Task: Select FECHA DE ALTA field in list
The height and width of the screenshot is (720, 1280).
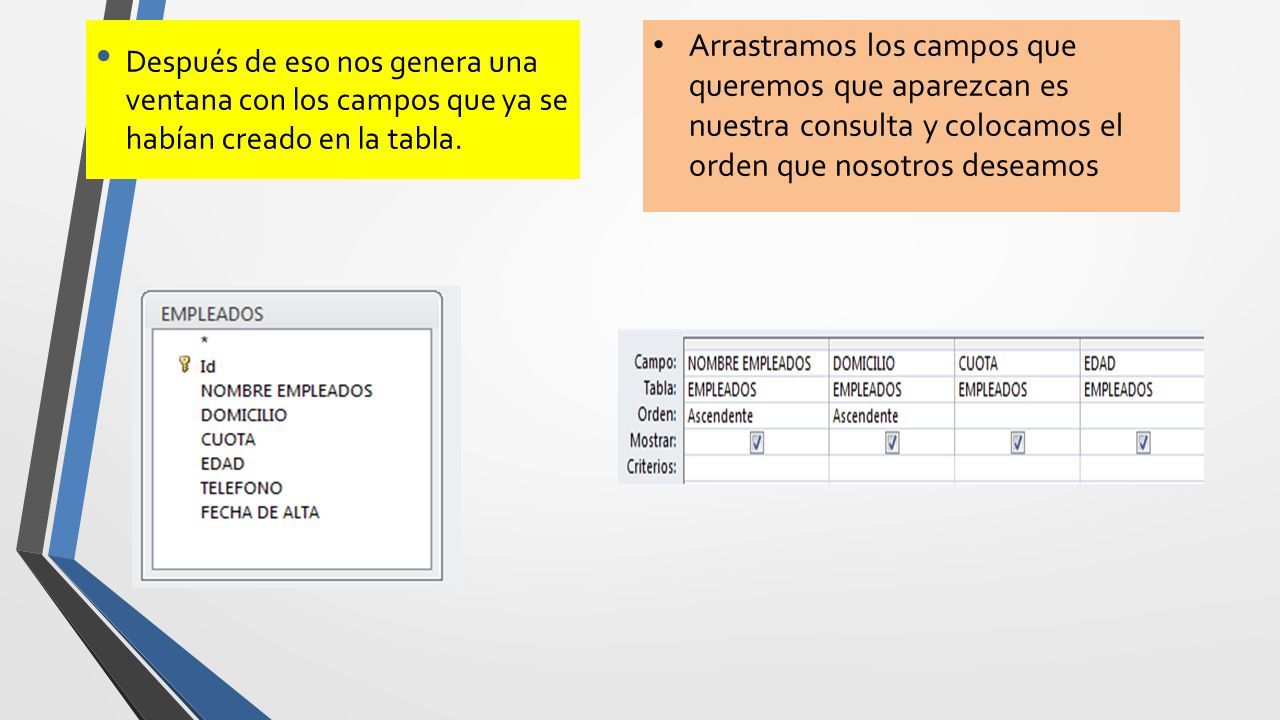Action: pyautogui.click(x=260, y=512)
